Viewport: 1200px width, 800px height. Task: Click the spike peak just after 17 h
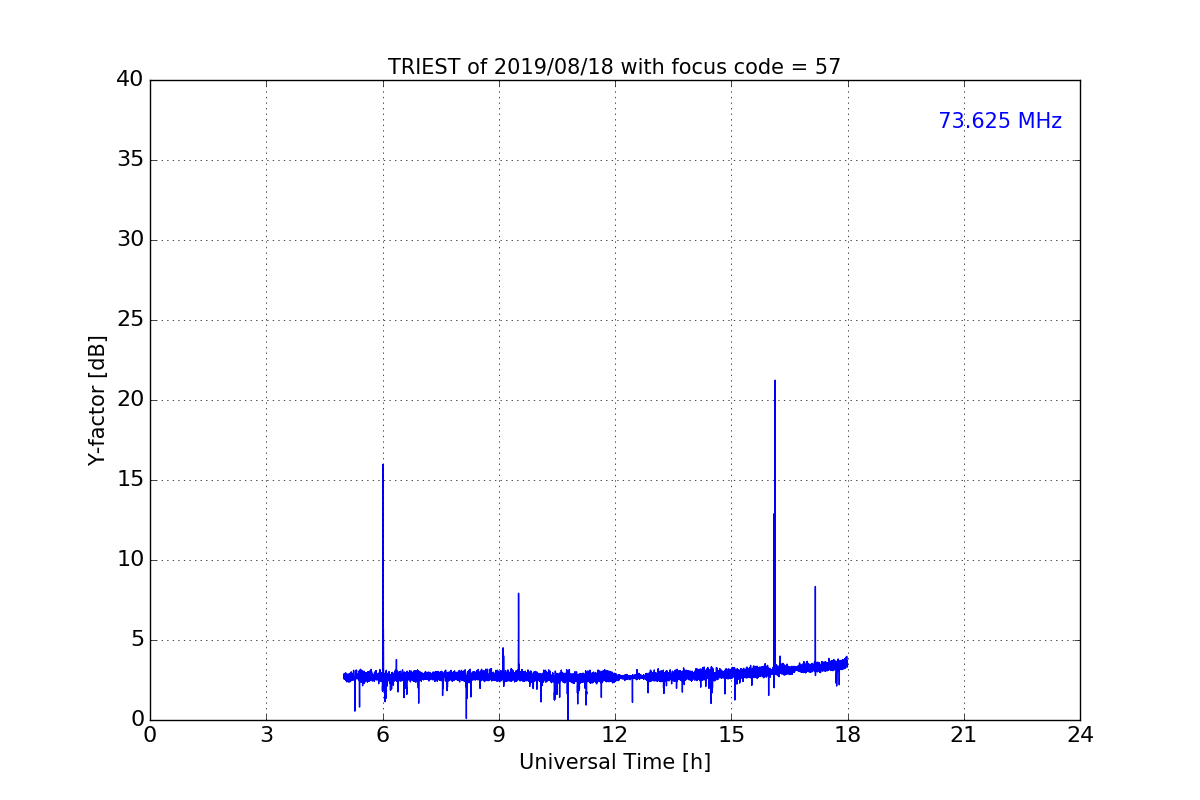[x=815, y=587]
